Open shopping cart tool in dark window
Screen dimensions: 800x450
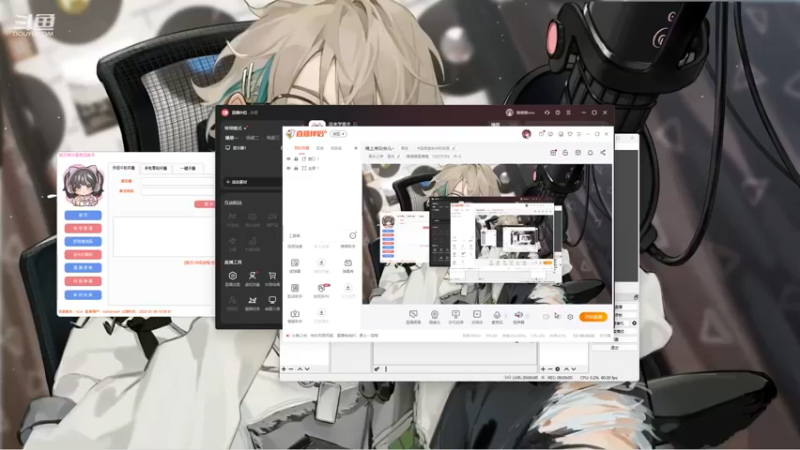pos(272,278)
